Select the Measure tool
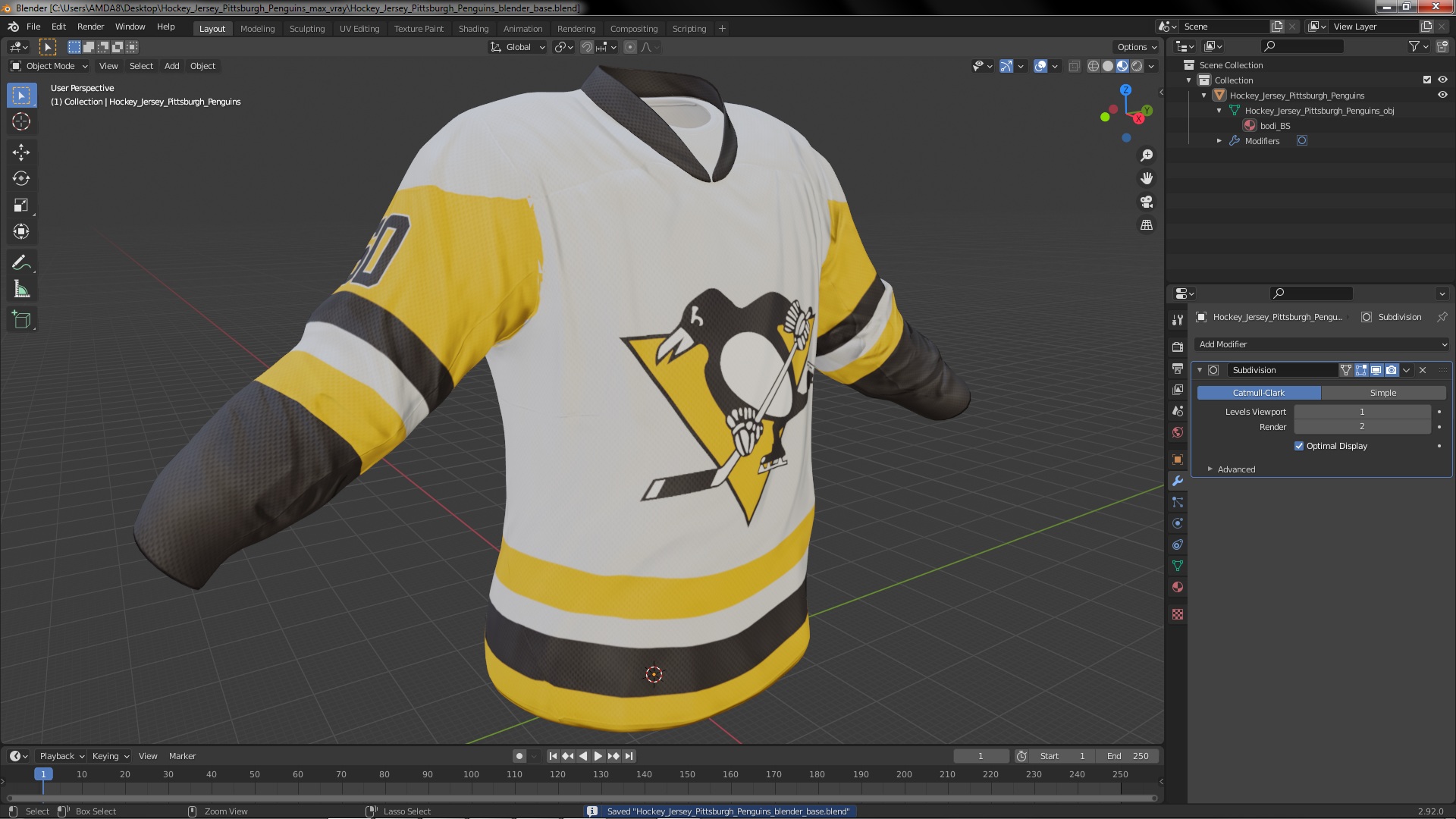 tap(21, 290)
